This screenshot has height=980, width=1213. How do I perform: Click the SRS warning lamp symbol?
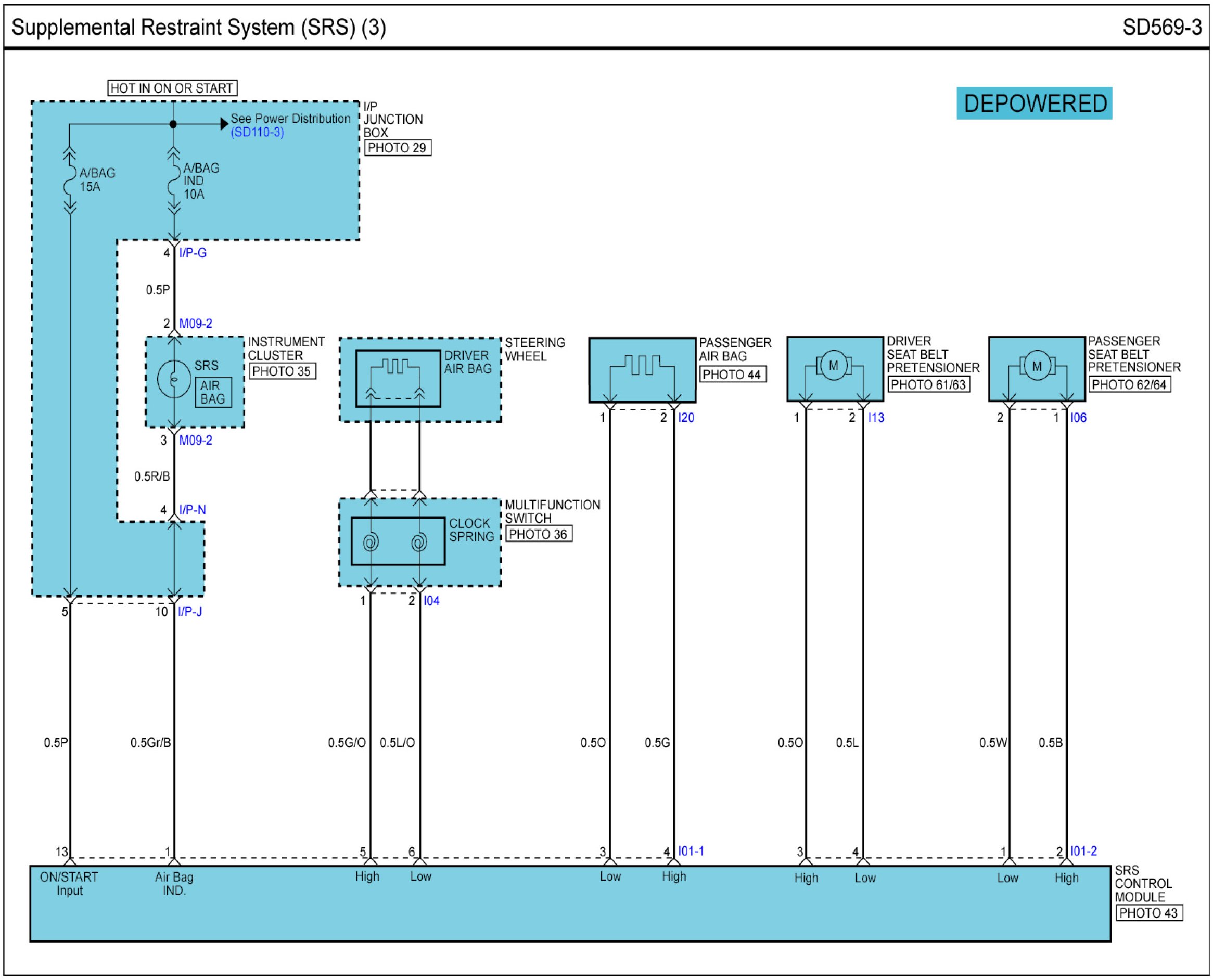[x=173, y=379]
